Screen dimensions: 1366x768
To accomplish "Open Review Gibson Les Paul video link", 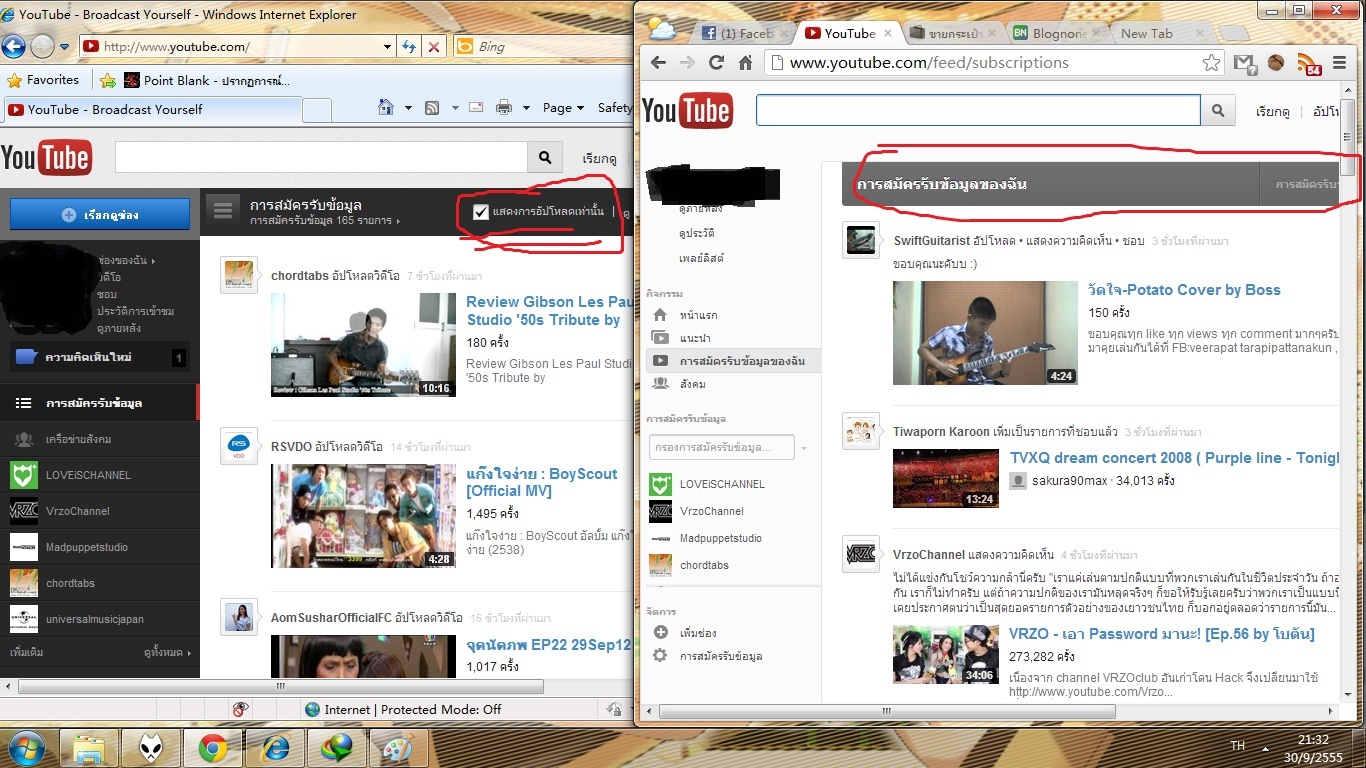I will (x=549, y=311).
